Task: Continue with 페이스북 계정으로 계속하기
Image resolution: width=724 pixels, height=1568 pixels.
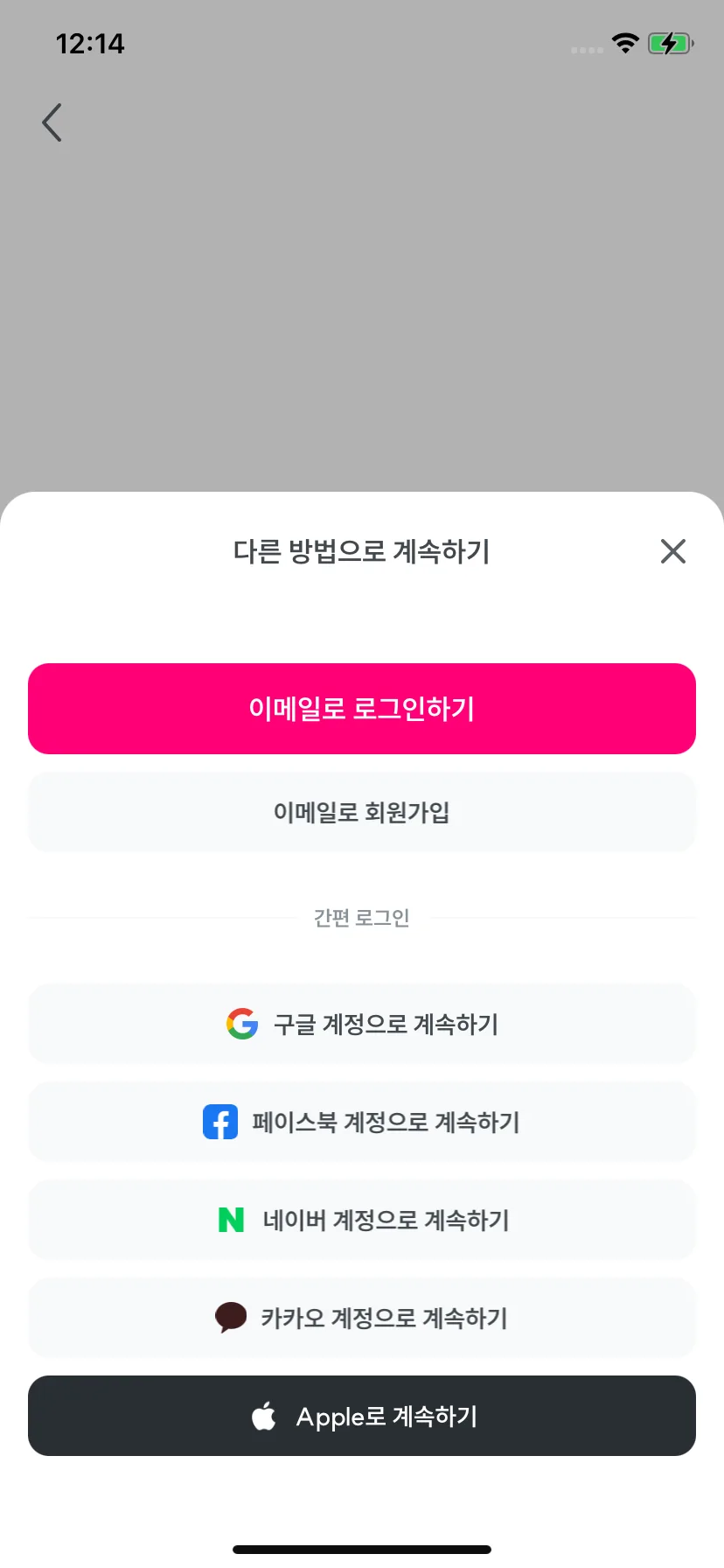Action: tap(362, 1122)
